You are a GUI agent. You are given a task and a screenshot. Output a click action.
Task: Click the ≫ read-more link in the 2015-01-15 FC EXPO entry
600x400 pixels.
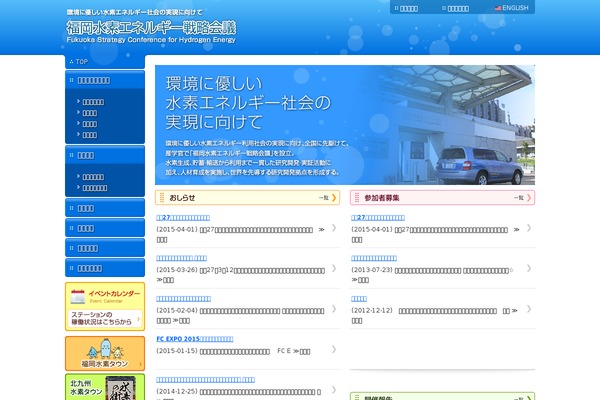click(x=302, y=351)
